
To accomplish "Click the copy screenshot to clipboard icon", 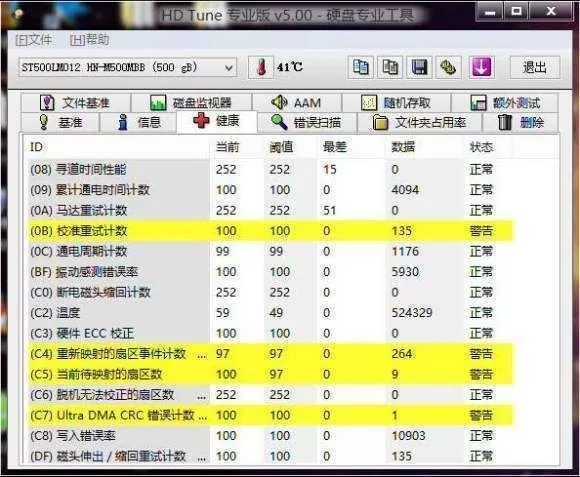I will (x=390, y=67).
